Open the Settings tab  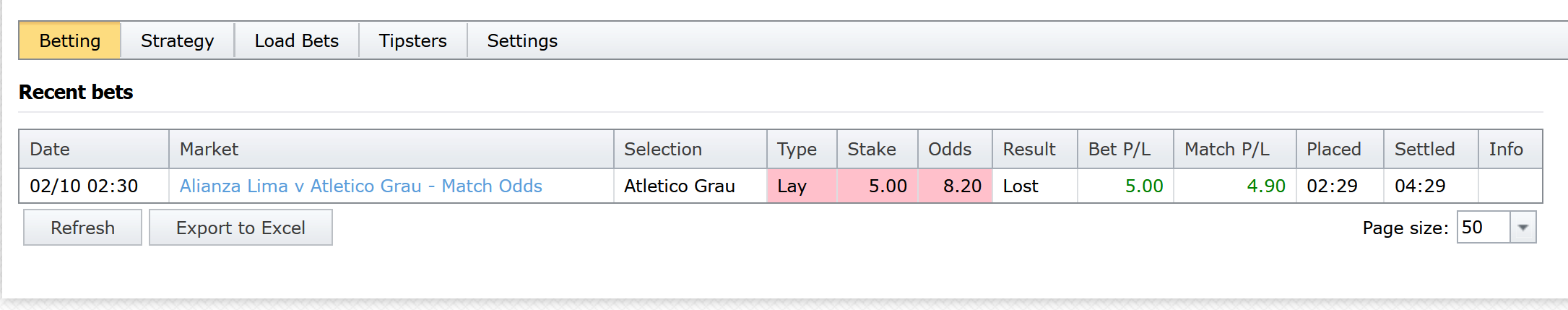522,41
